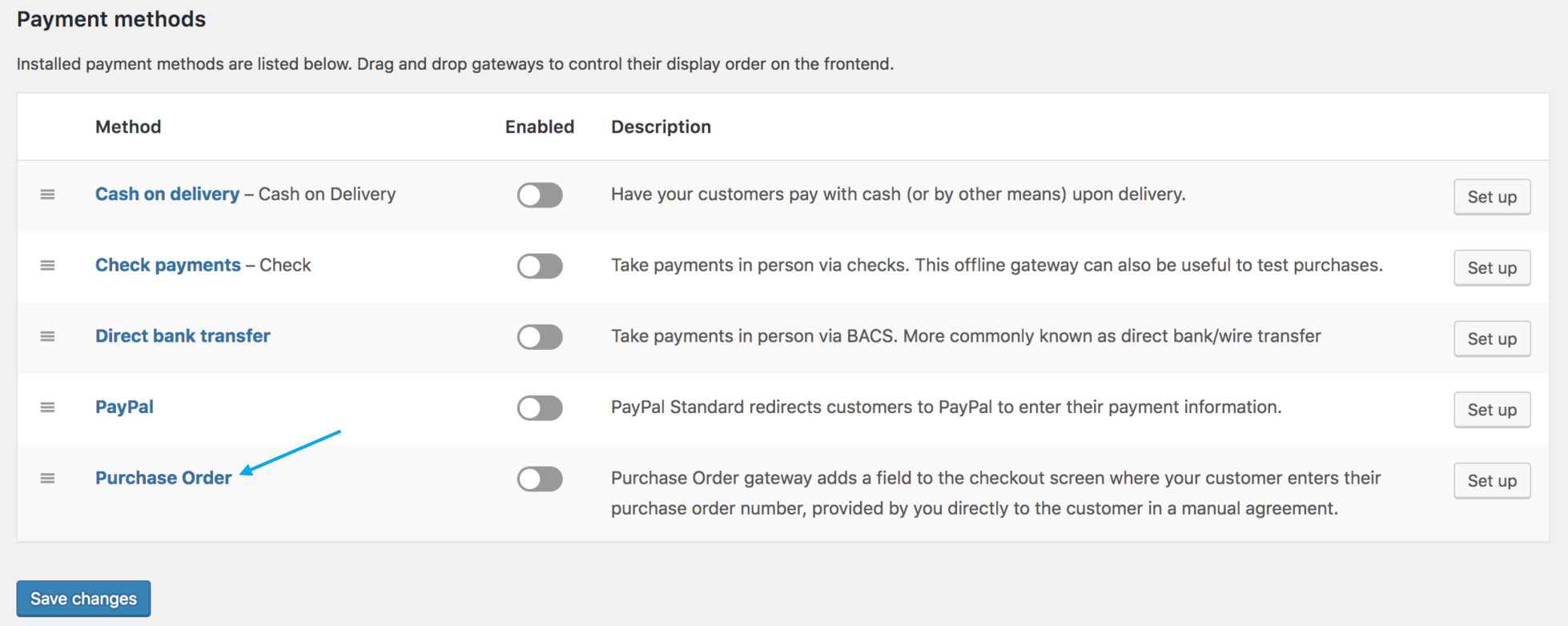Viewport: 1568px width, 626px height.
Task: Enable Cash on delivery payments
Action: coord(540,195)
